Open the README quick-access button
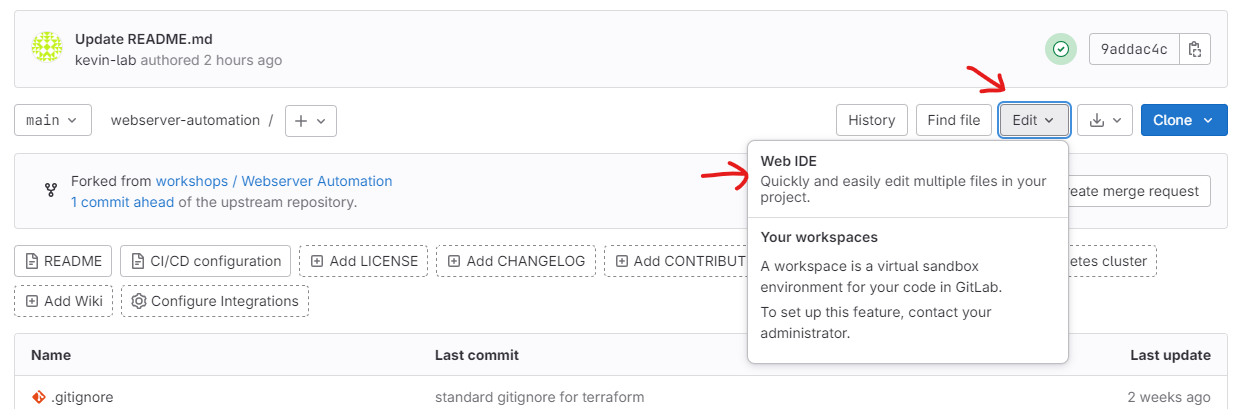Image resolution: width=1234 pixels, height=409 pixels. (x=63, y=261)
